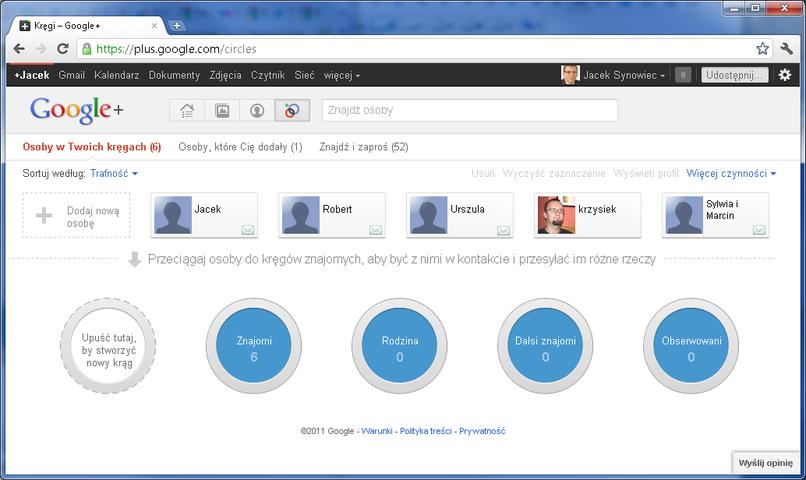This screenshot has width=806, height=480.
Task: Click the Udostępnij button
Action: coord(735,75)
